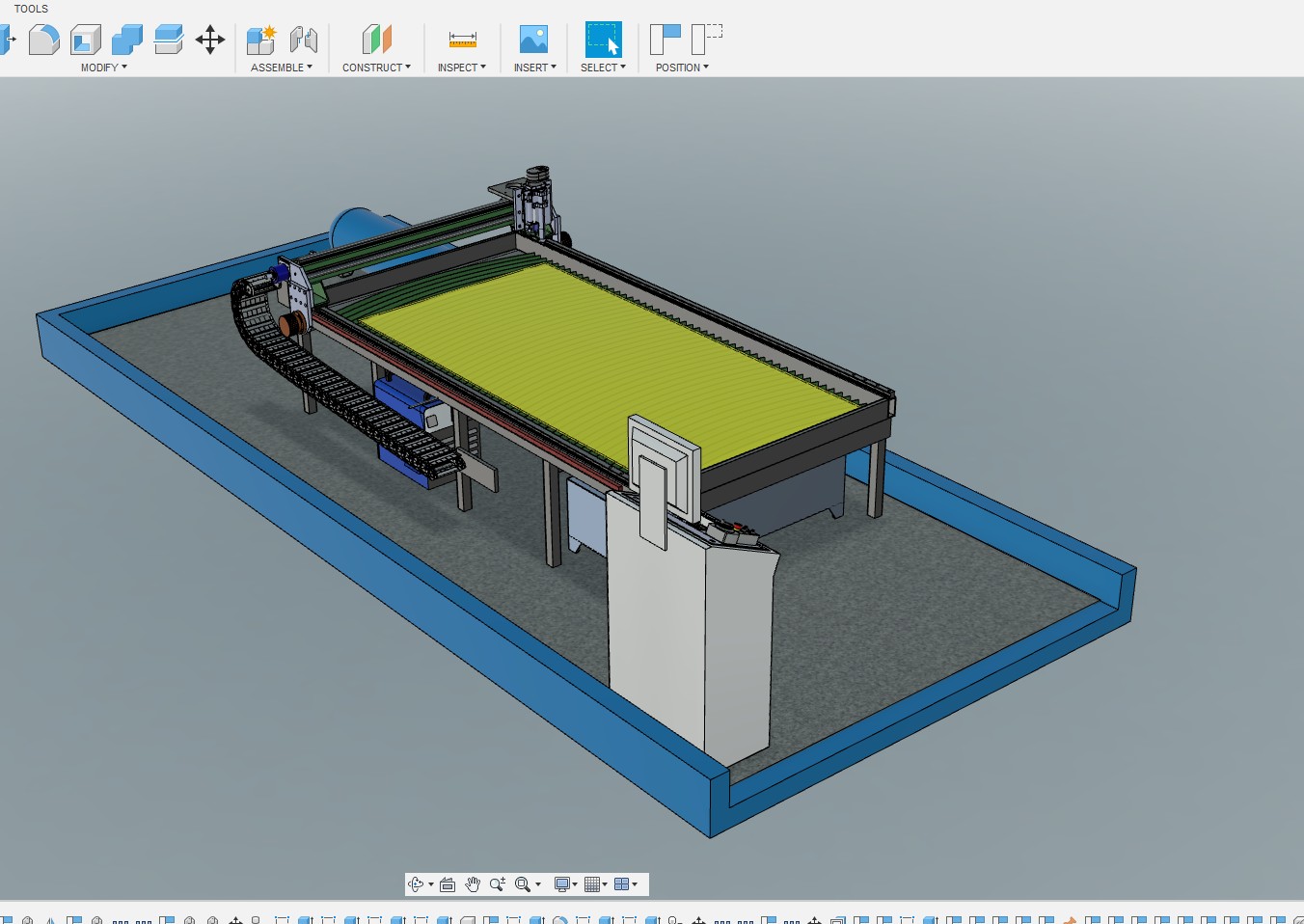Activate the Pan hand tool

(473, 884)
